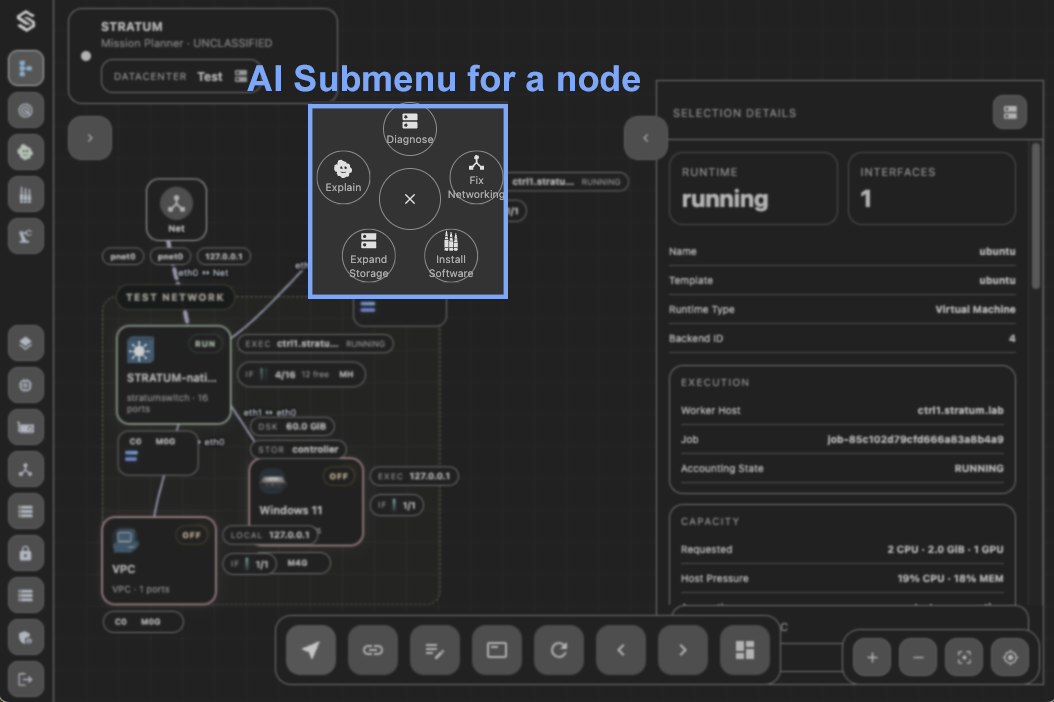Screen dimensions: 1054x702
Task: Collapse the Selection Details panel chevron
Action: pos(646,138)
